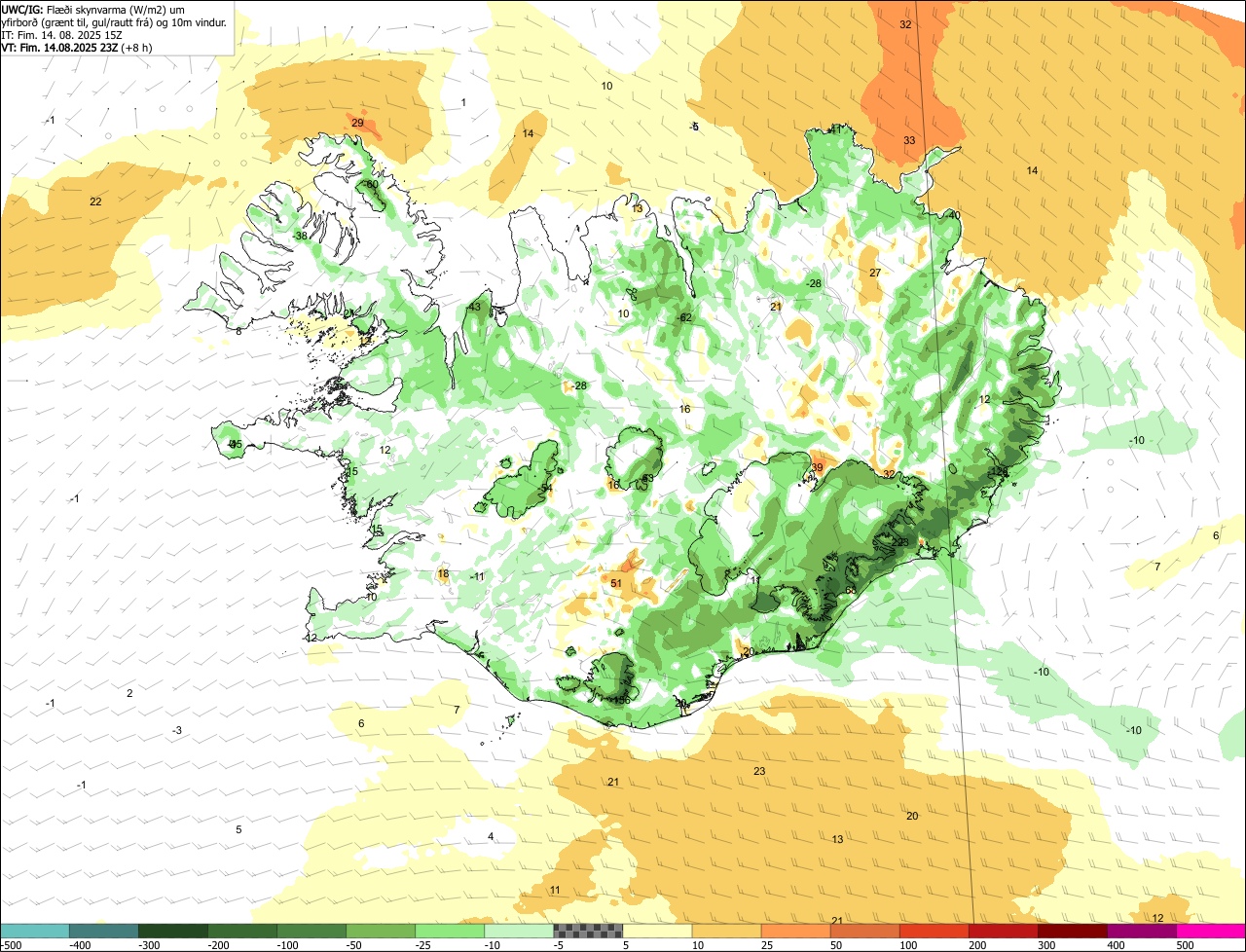This screenshot has height=952, width=1246.
Task: Click the offshore value -3
Action: 176,731
